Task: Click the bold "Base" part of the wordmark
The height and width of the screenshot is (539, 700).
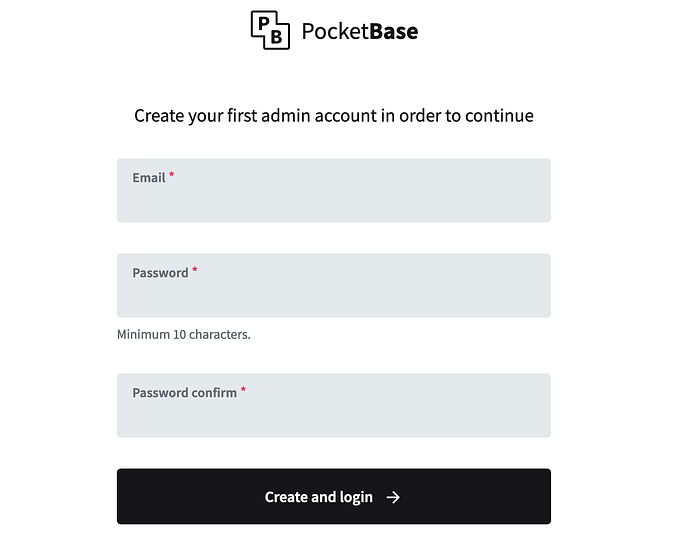Action: [393, 31]
